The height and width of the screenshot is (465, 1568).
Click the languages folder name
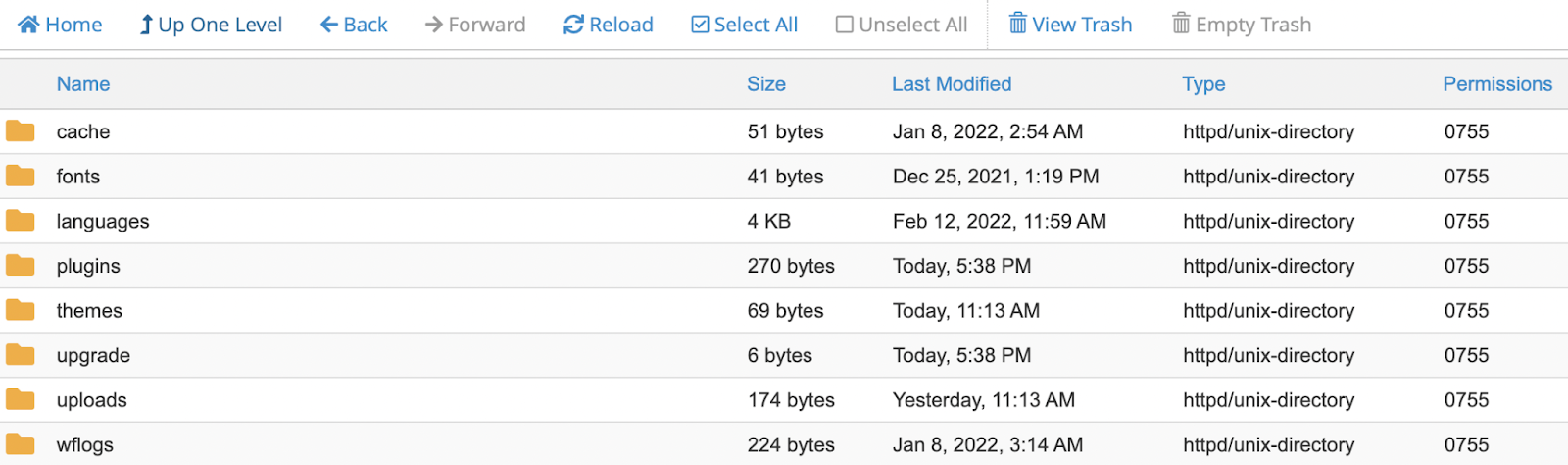(x=103, y=222)
